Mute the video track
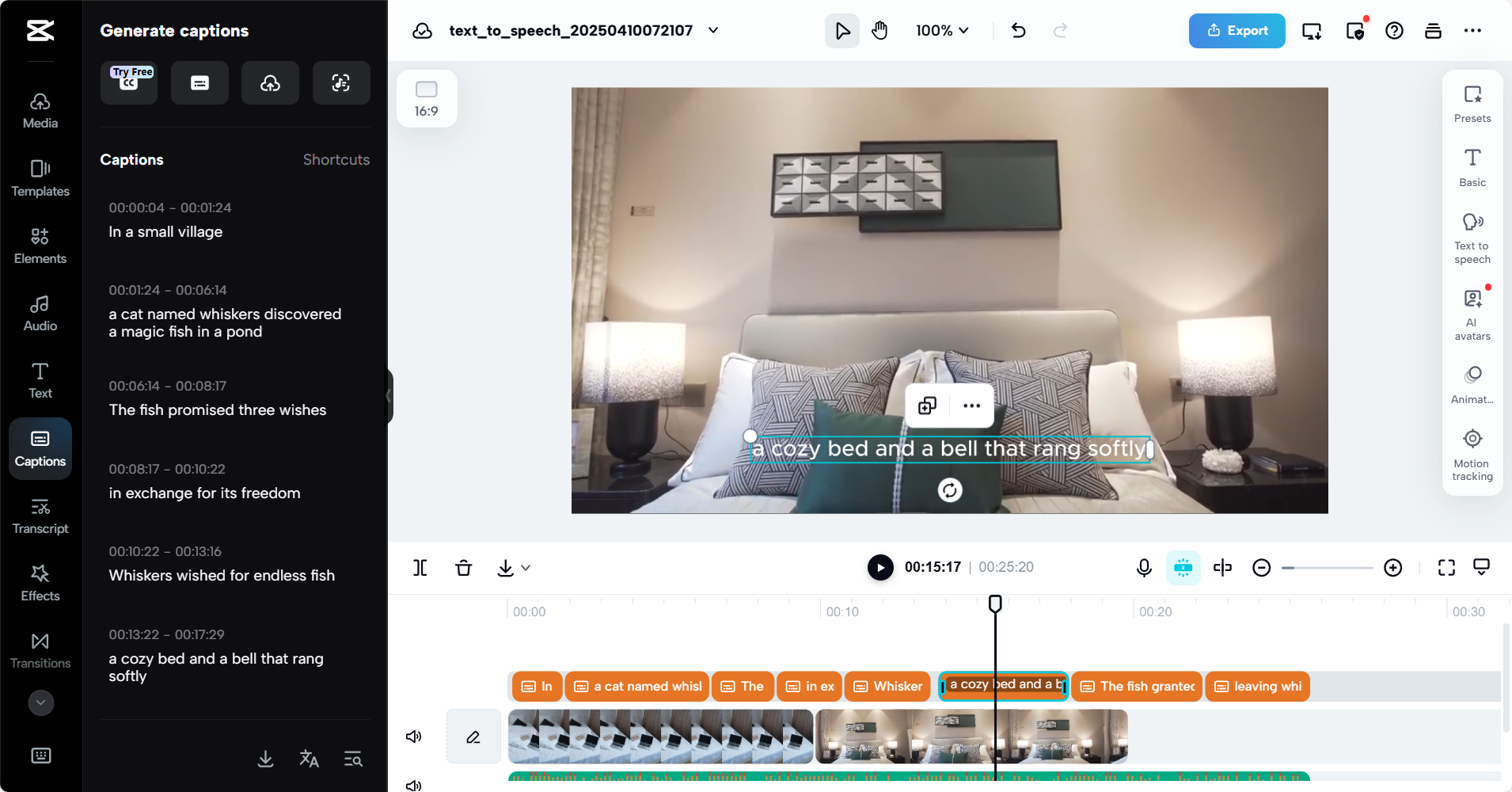Screen dimensions: 1512x792 [x=413, y=737]
